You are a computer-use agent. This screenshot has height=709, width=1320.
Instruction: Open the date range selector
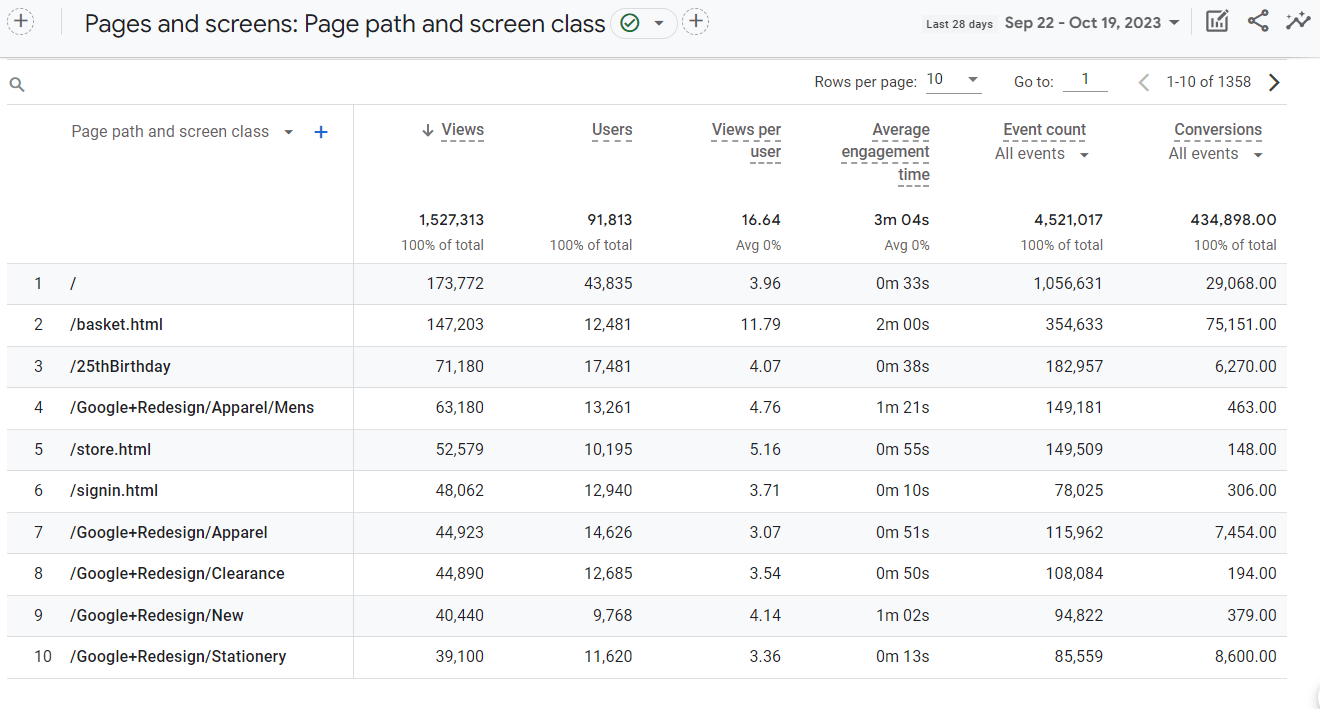point(1092,21)
